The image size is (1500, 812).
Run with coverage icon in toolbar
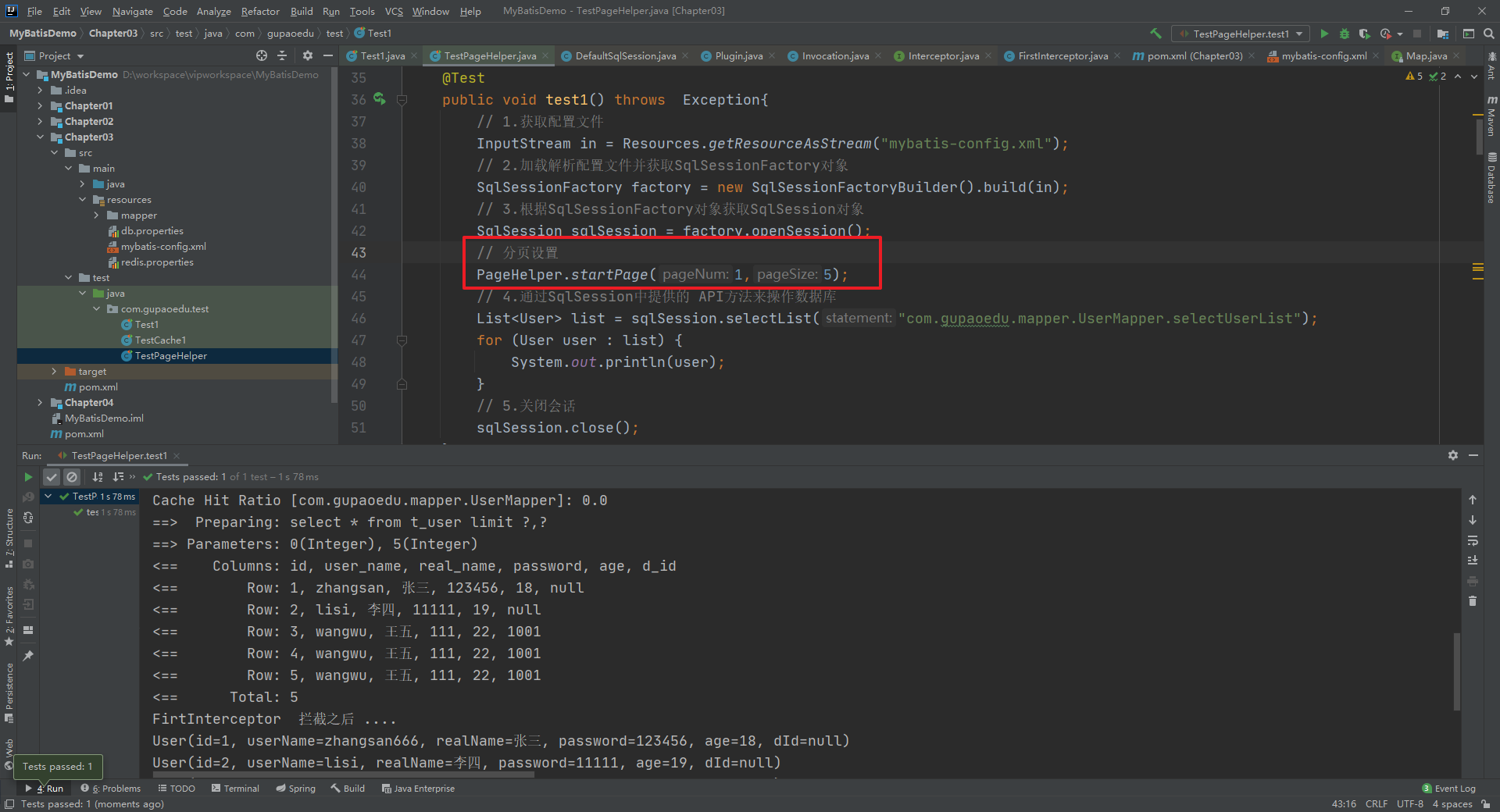point(1365,34)
